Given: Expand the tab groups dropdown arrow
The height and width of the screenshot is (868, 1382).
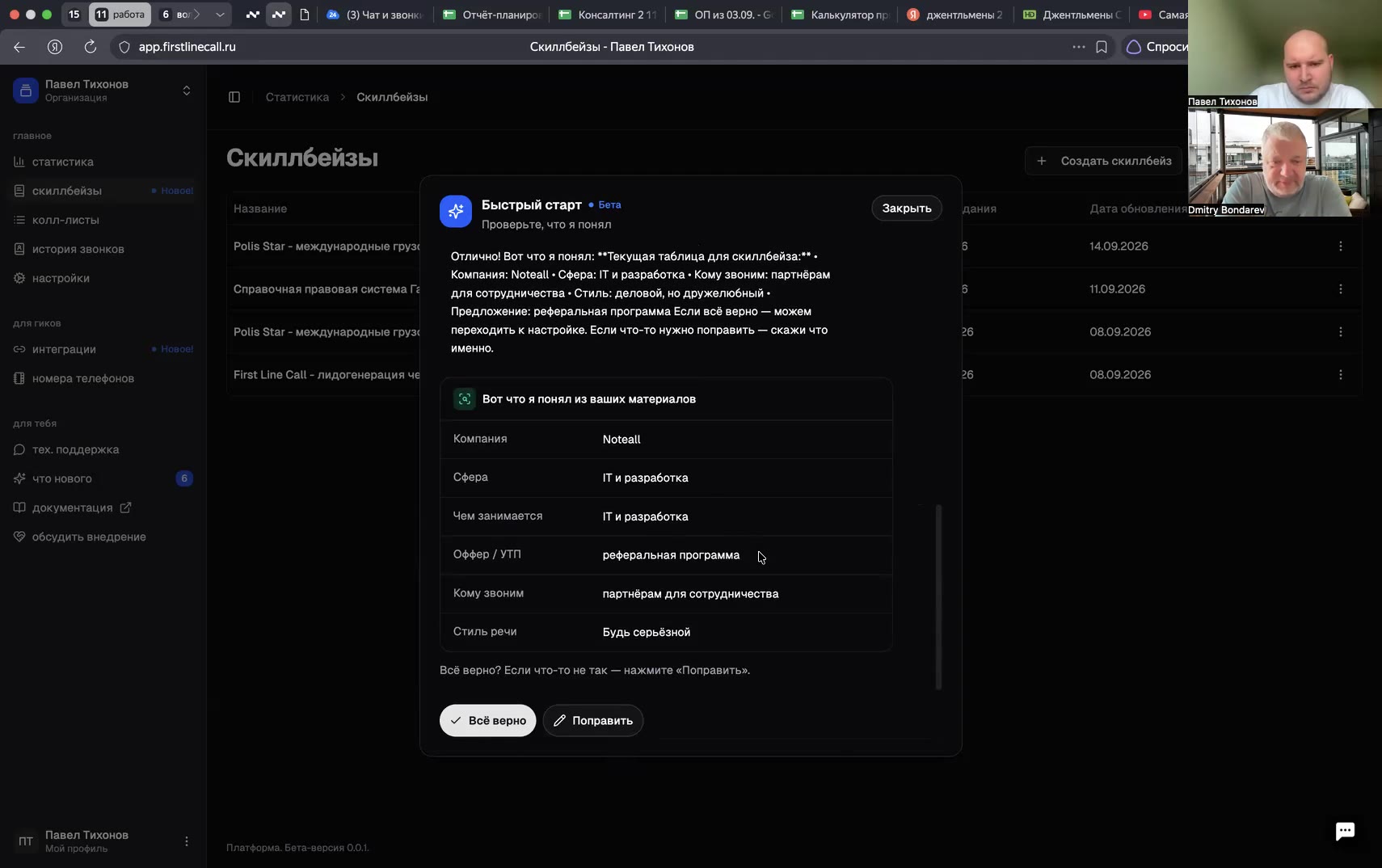Looking at the screenshot, I should tap(220, 15).
